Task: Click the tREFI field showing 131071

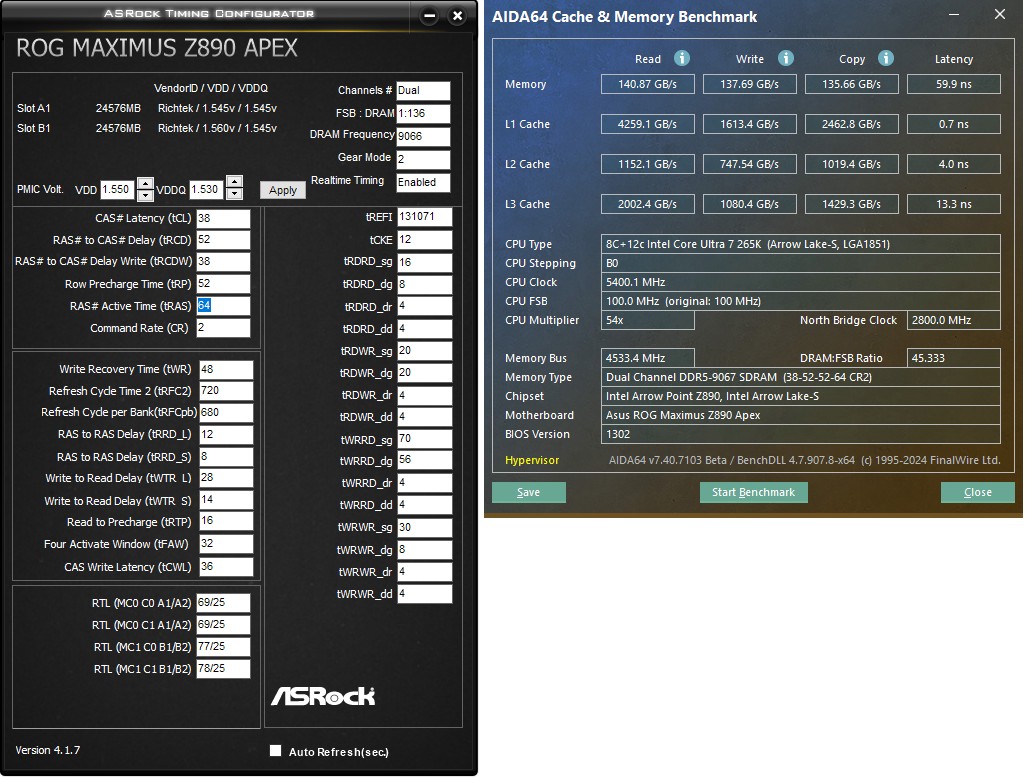Action: [x=425, y=217]
